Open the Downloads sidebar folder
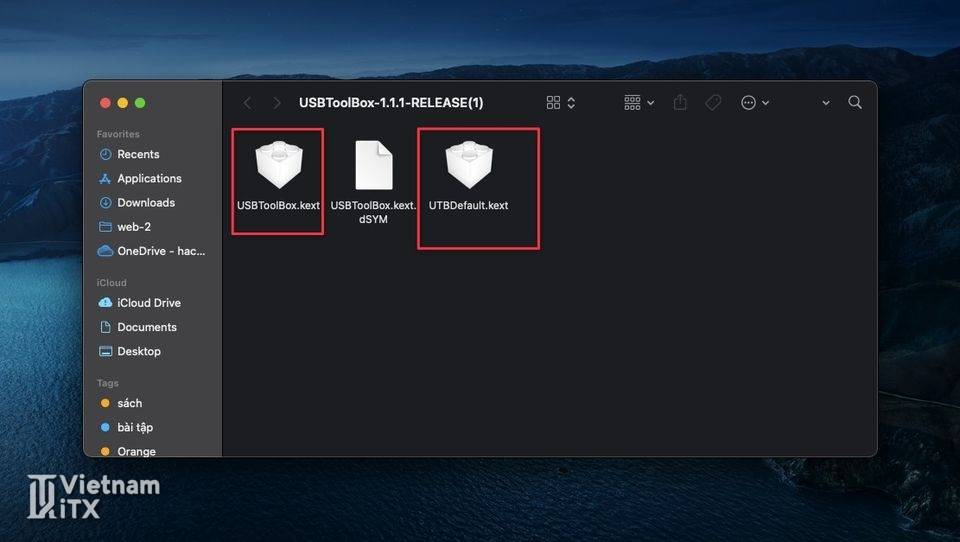This screenshot has height=542, width=960. click(x=145, y=202)
